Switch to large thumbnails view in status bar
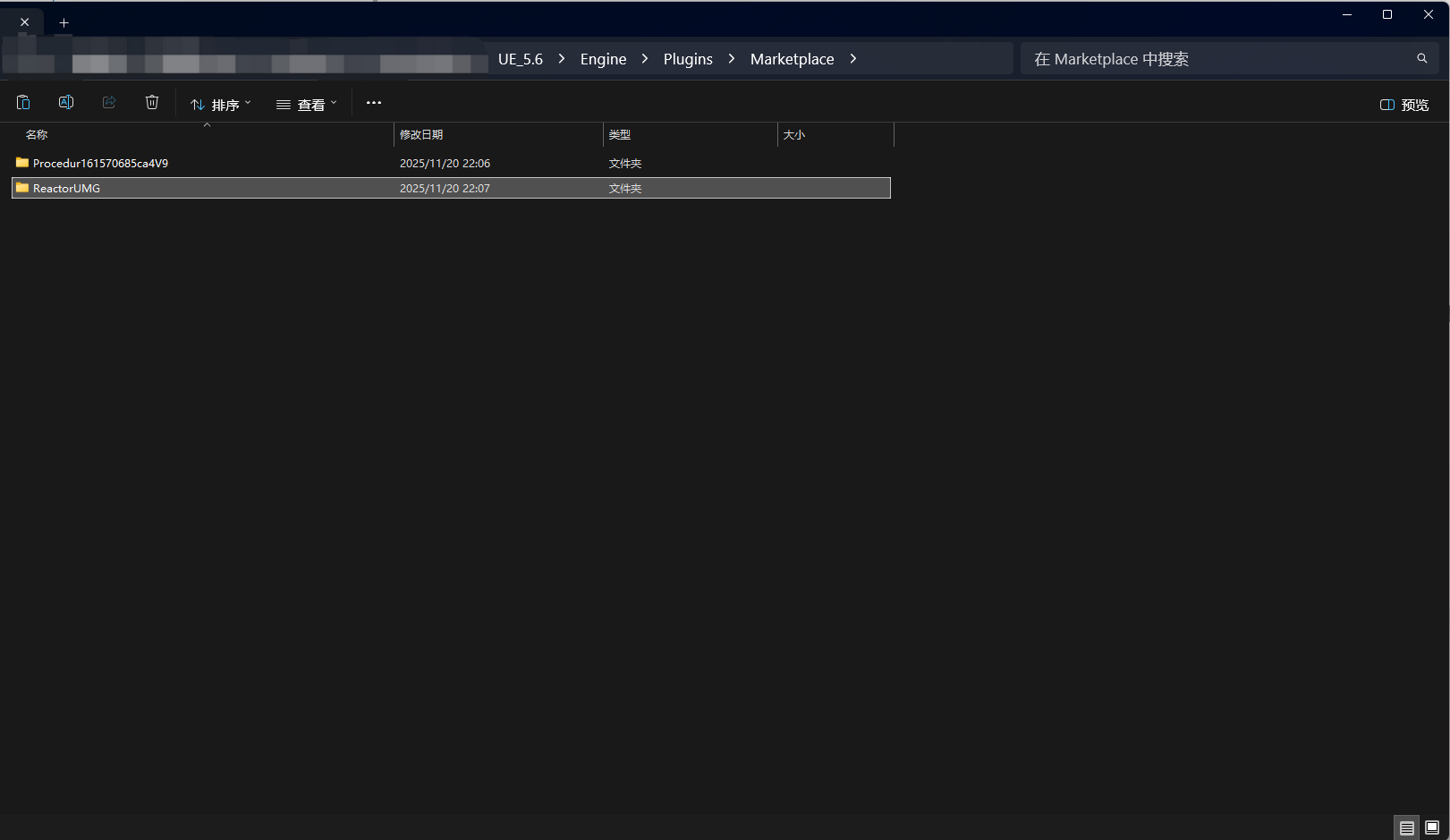 (1432, 827)
